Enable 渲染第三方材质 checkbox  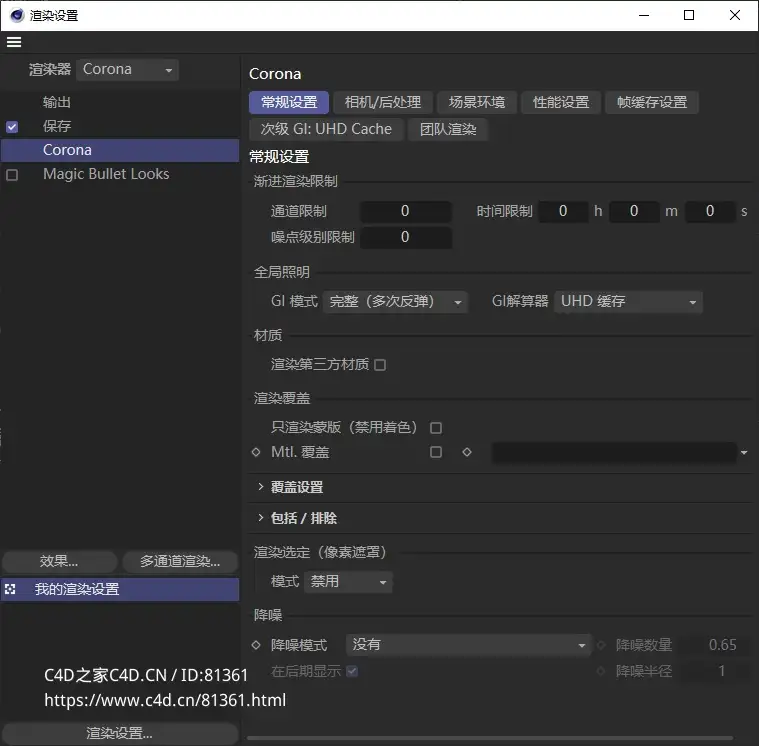(380, 365)
